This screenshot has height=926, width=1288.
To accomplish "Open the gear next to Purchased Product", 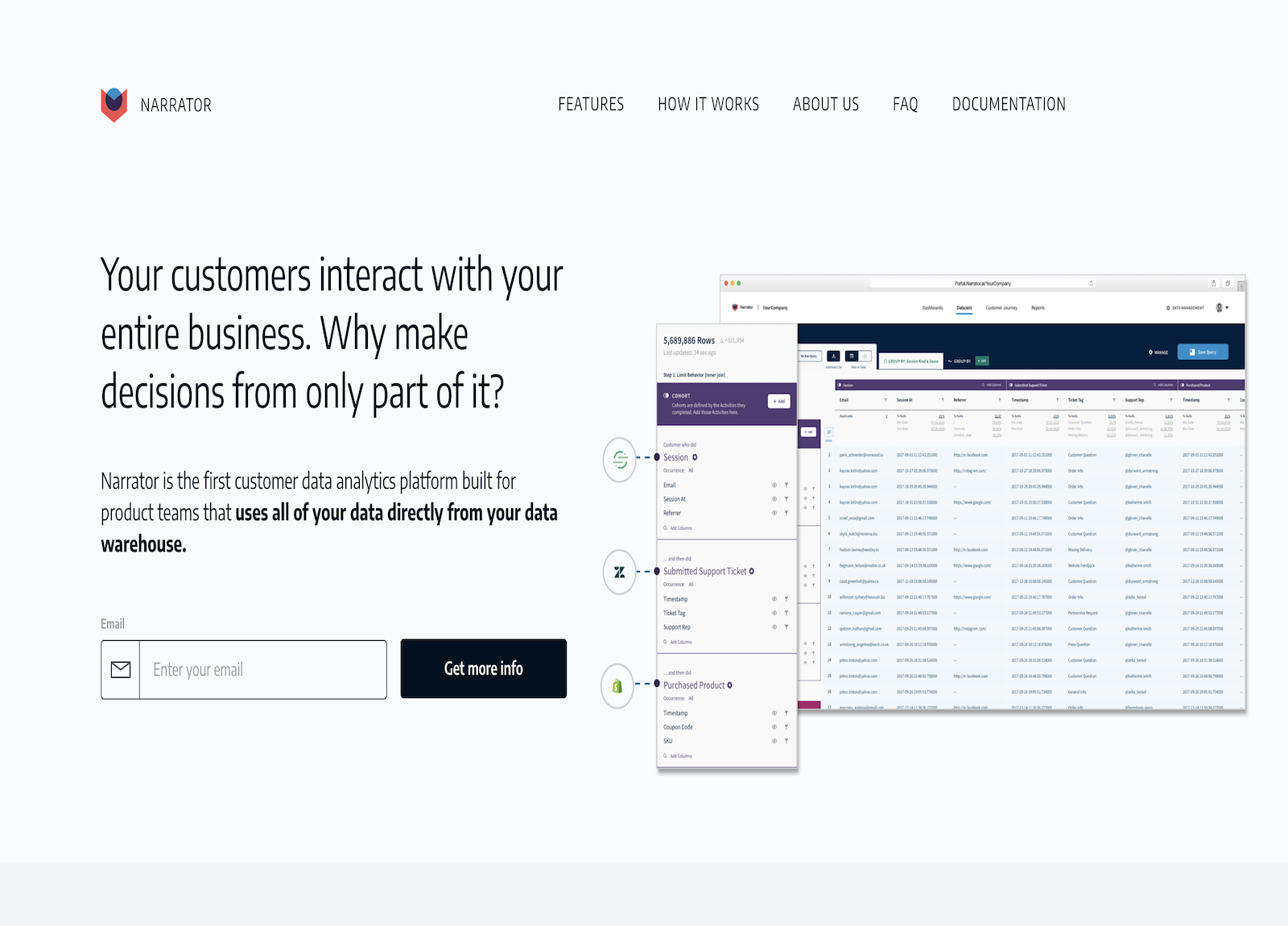I will click(730, 685).
